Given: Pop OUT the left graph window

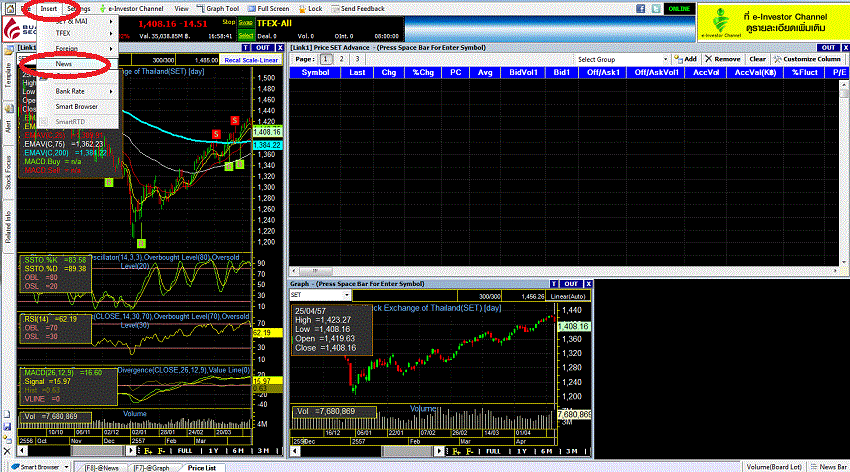Looking at the screenshot, I should tap(263, 48).
